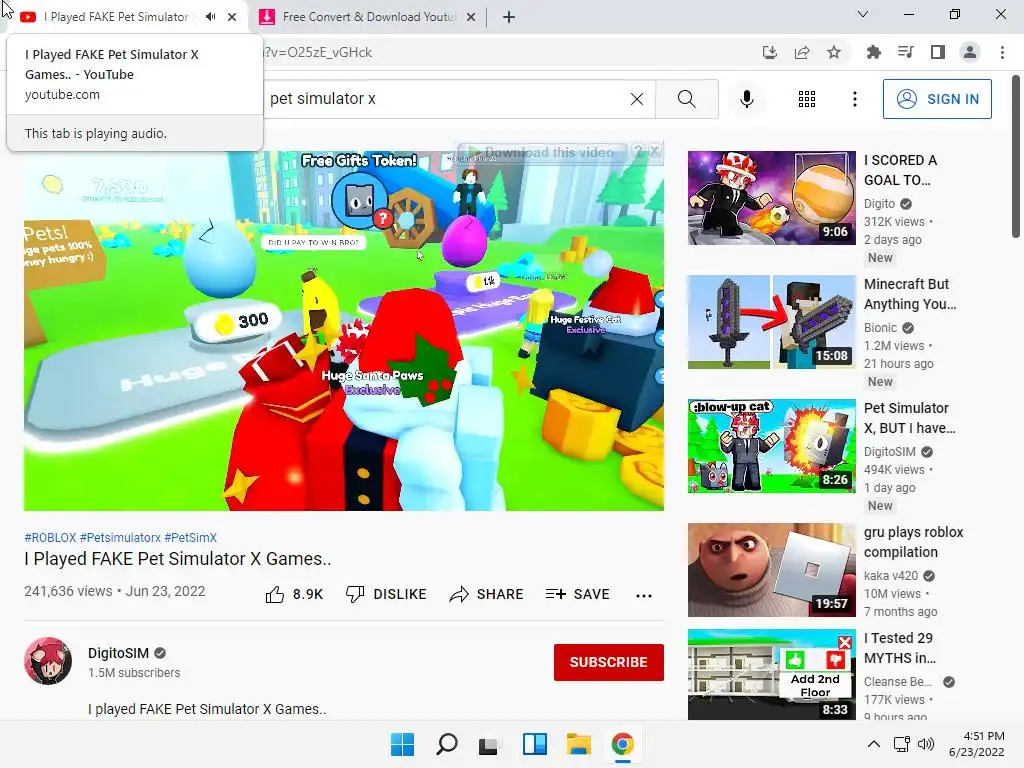
Task: Mute audio on the YouTube tab
Action: click(210, 17)
